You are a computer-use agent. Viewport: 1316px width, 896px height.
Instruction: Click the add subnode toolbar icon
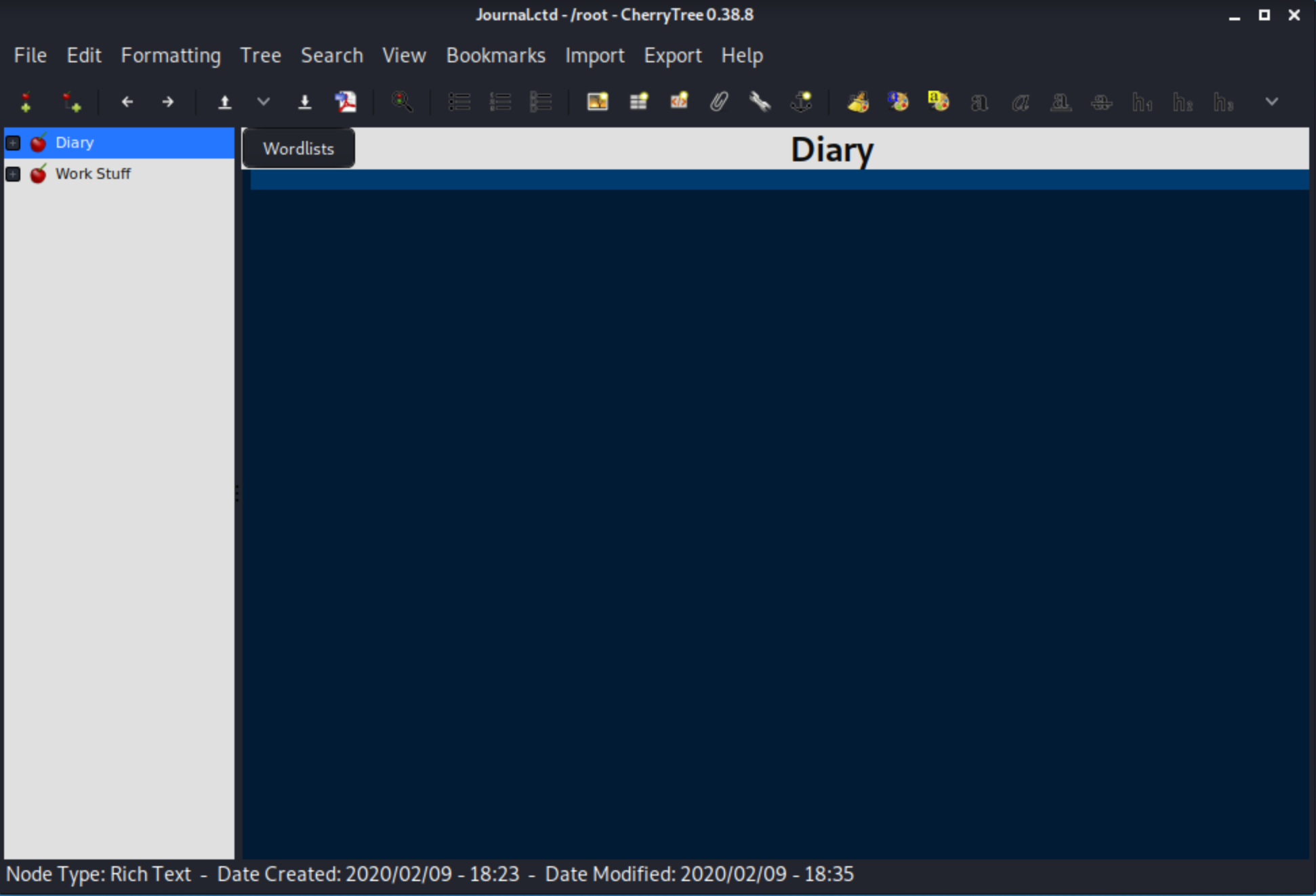[x=71, y=102]
